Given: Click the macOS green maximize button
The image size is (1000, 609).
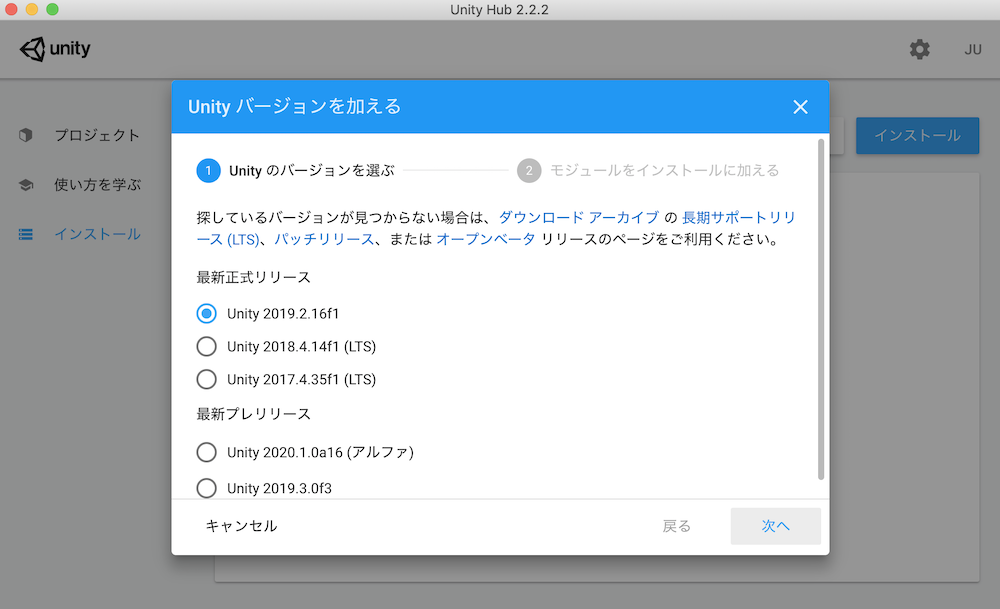Looking at the screenshot, I should (x=52, y=10).
